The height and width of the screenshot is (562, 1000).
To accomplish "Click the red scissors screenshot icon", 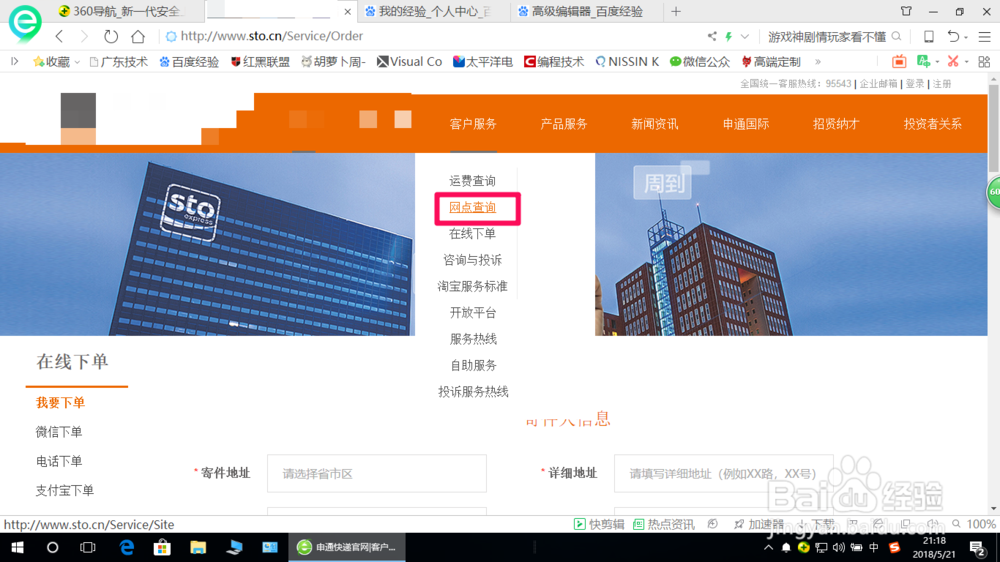I will pos(953,61).
